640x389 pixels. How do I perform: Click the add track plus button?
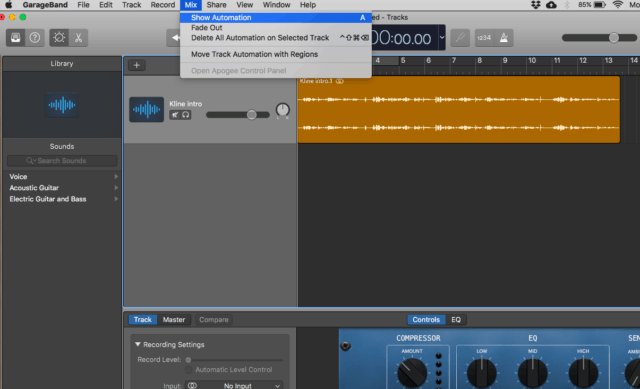click(x=137, y=65)
